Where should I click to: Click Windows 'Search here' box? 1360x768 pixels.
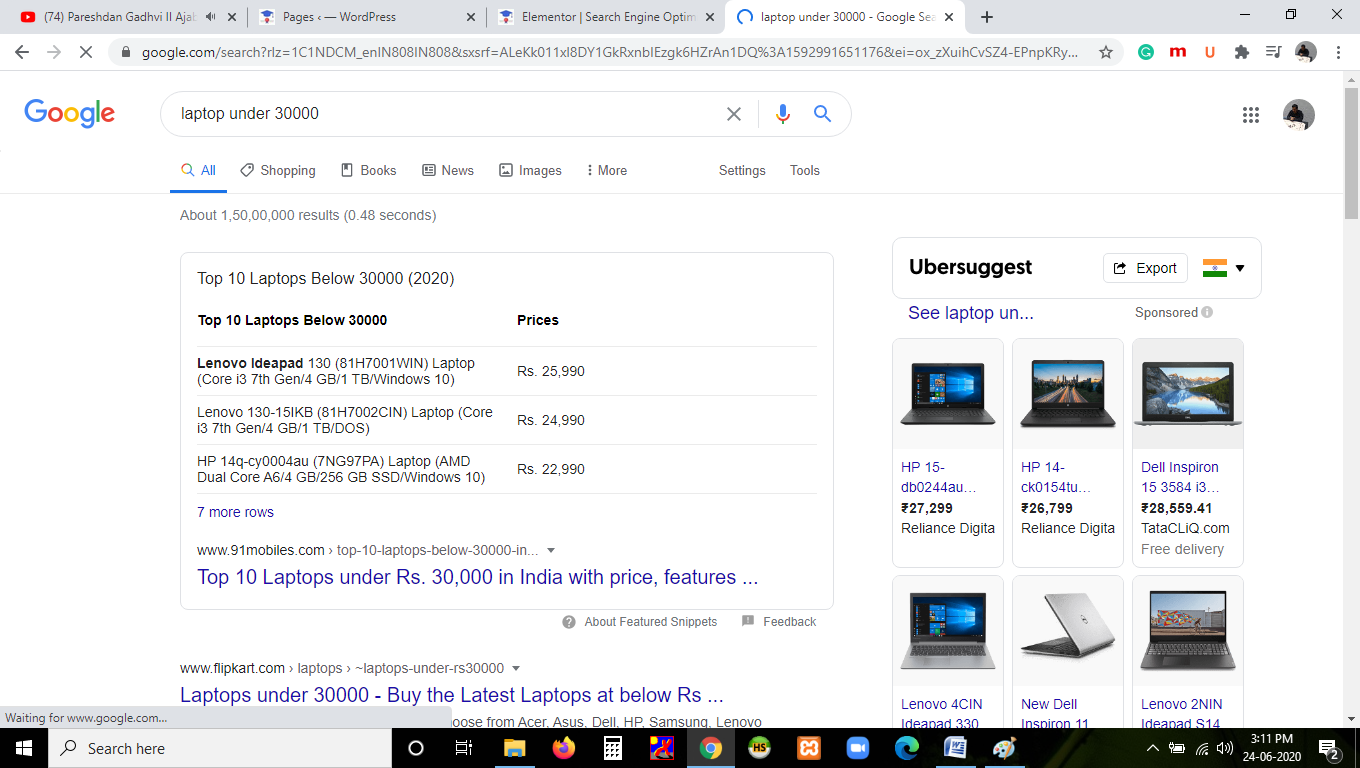(x=218, y=748)
